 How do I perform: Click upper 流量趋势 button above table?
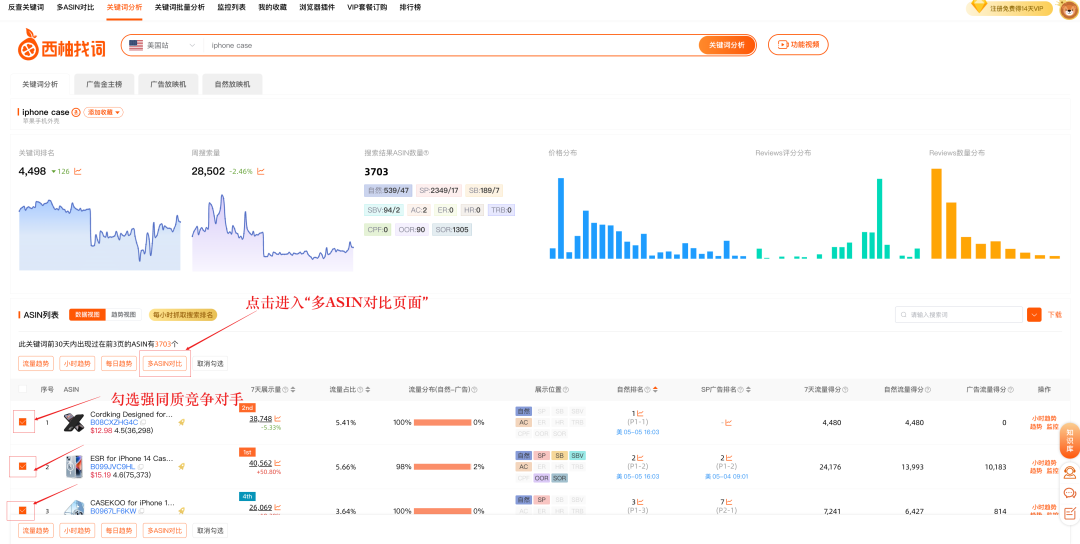[x=36, y=364]
